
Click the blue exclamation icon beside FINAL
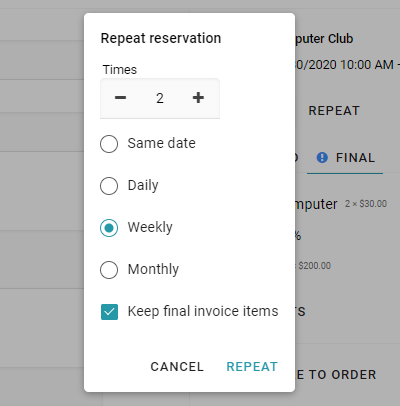click(322, 158)
